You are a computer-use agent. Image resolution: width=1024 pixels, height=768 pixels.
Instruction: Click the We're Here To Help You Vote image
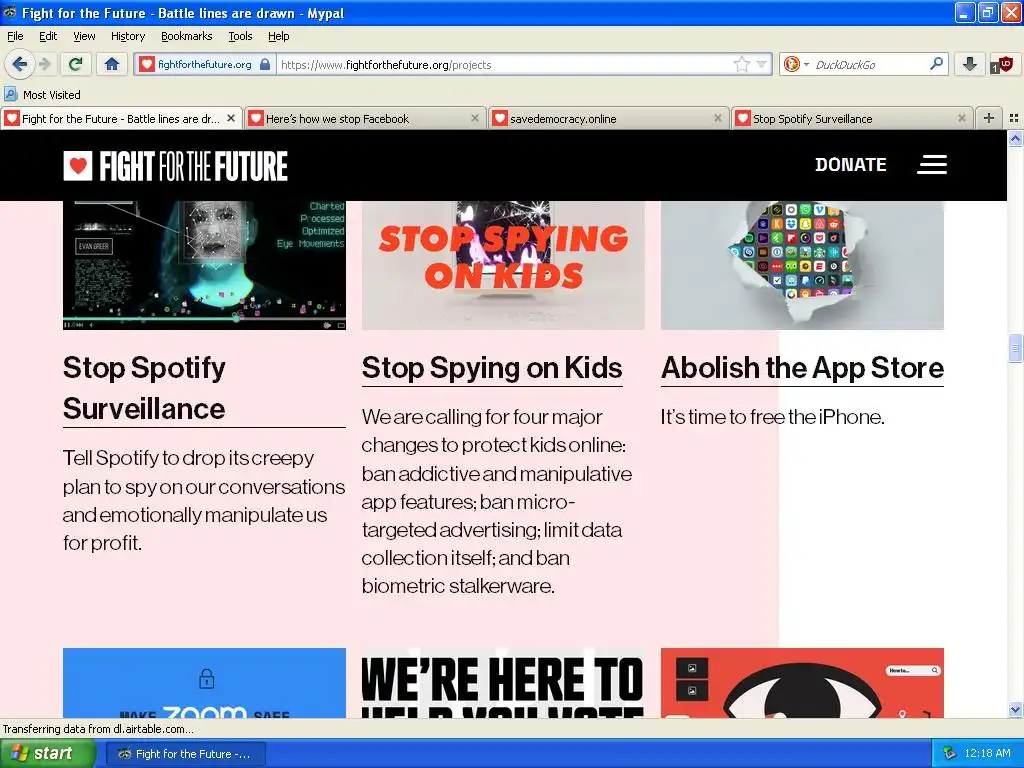[x=503, y=683]
